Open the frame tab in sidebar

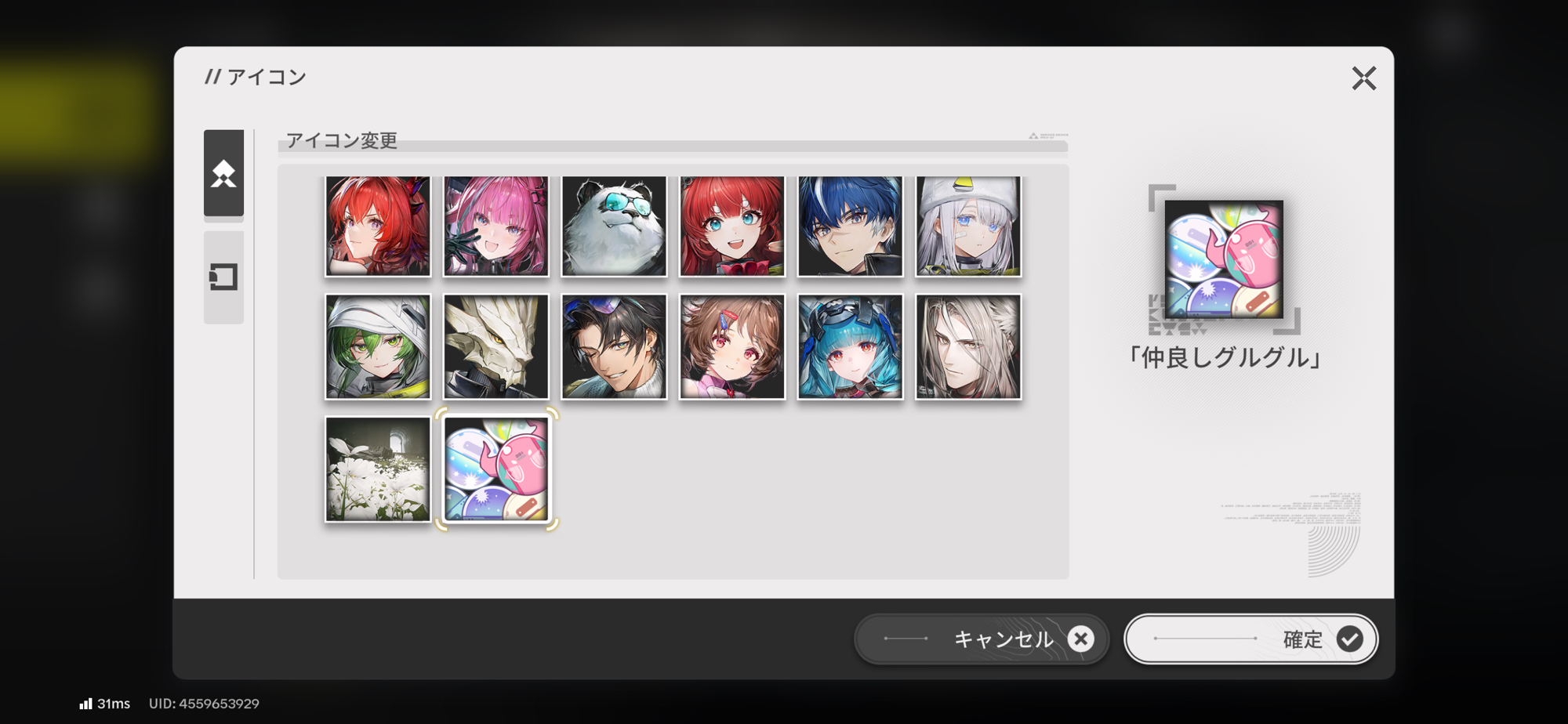[x=223, y=277]
